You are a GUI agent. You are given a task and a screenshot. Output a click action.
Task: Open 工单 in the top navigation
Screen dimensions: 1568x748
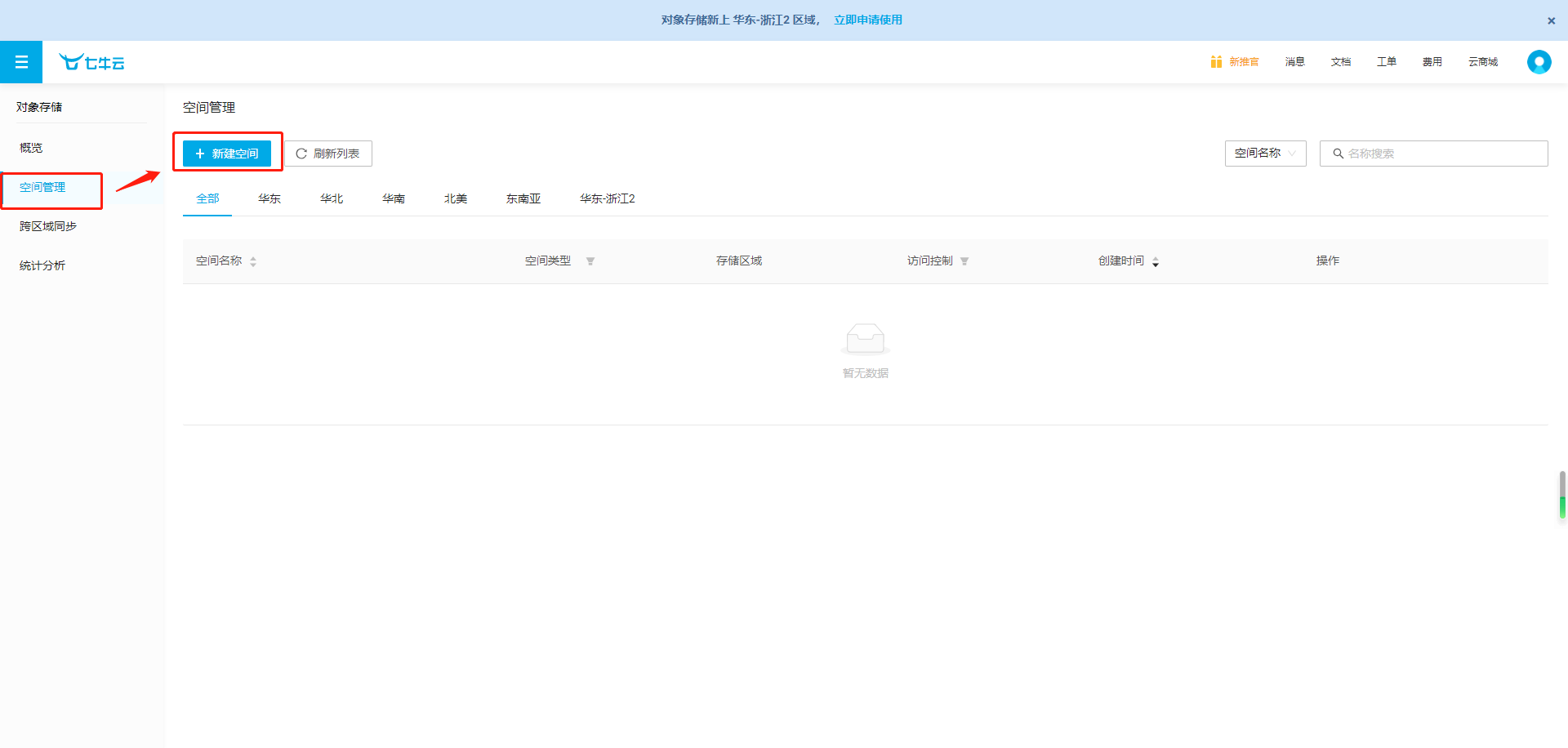point(1387,62)
